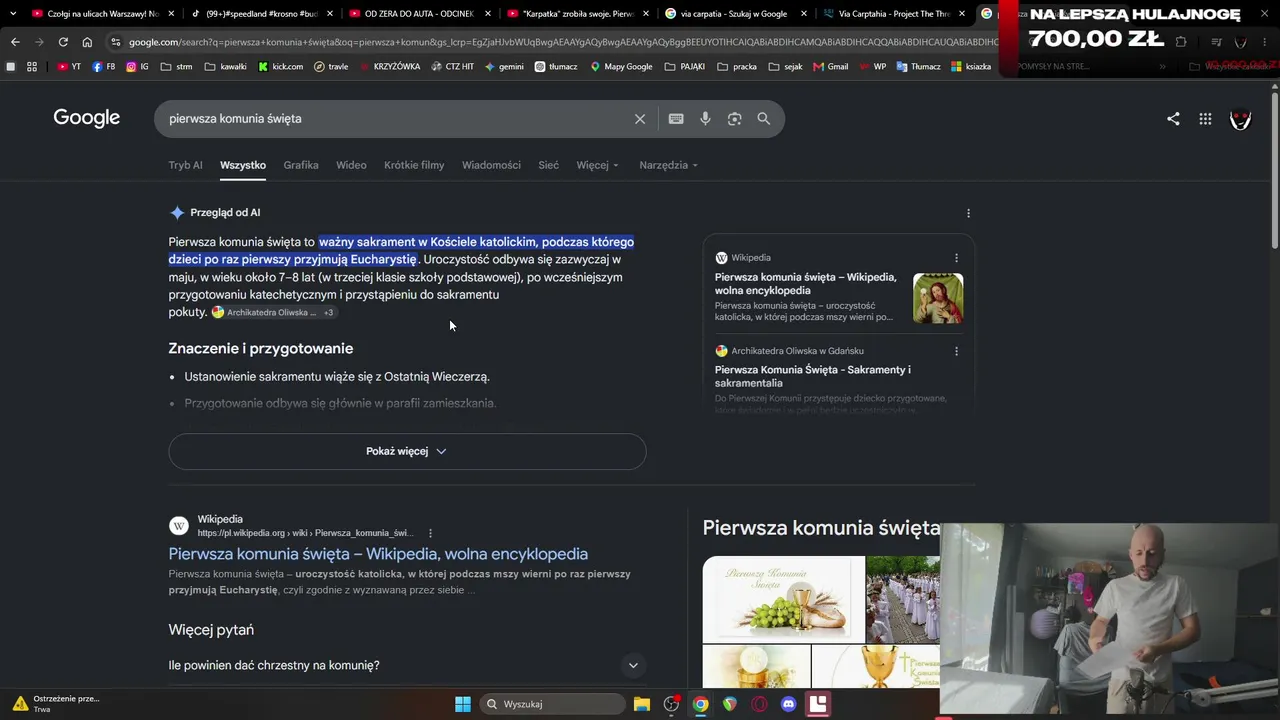Image resolution: width=1280 pixels, height=720 pixels.
Task: Expand question Ile powinien dać chrzestny na komunię
Action: point(407,665)
